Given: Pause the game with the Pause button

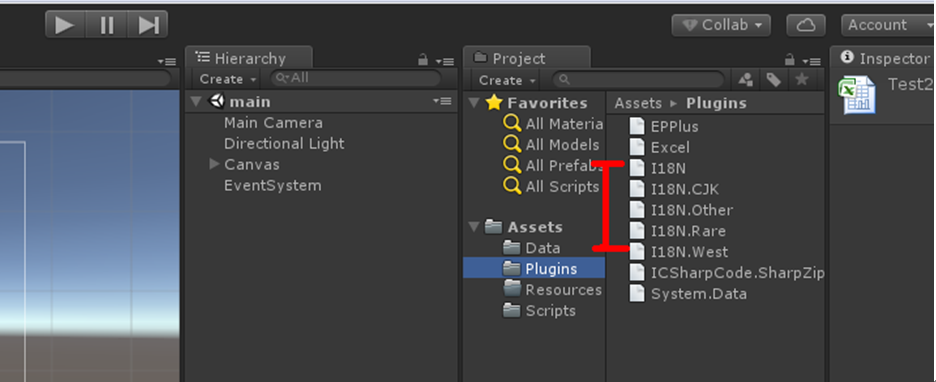Looking at the screenshot, I should coord(107,24).
